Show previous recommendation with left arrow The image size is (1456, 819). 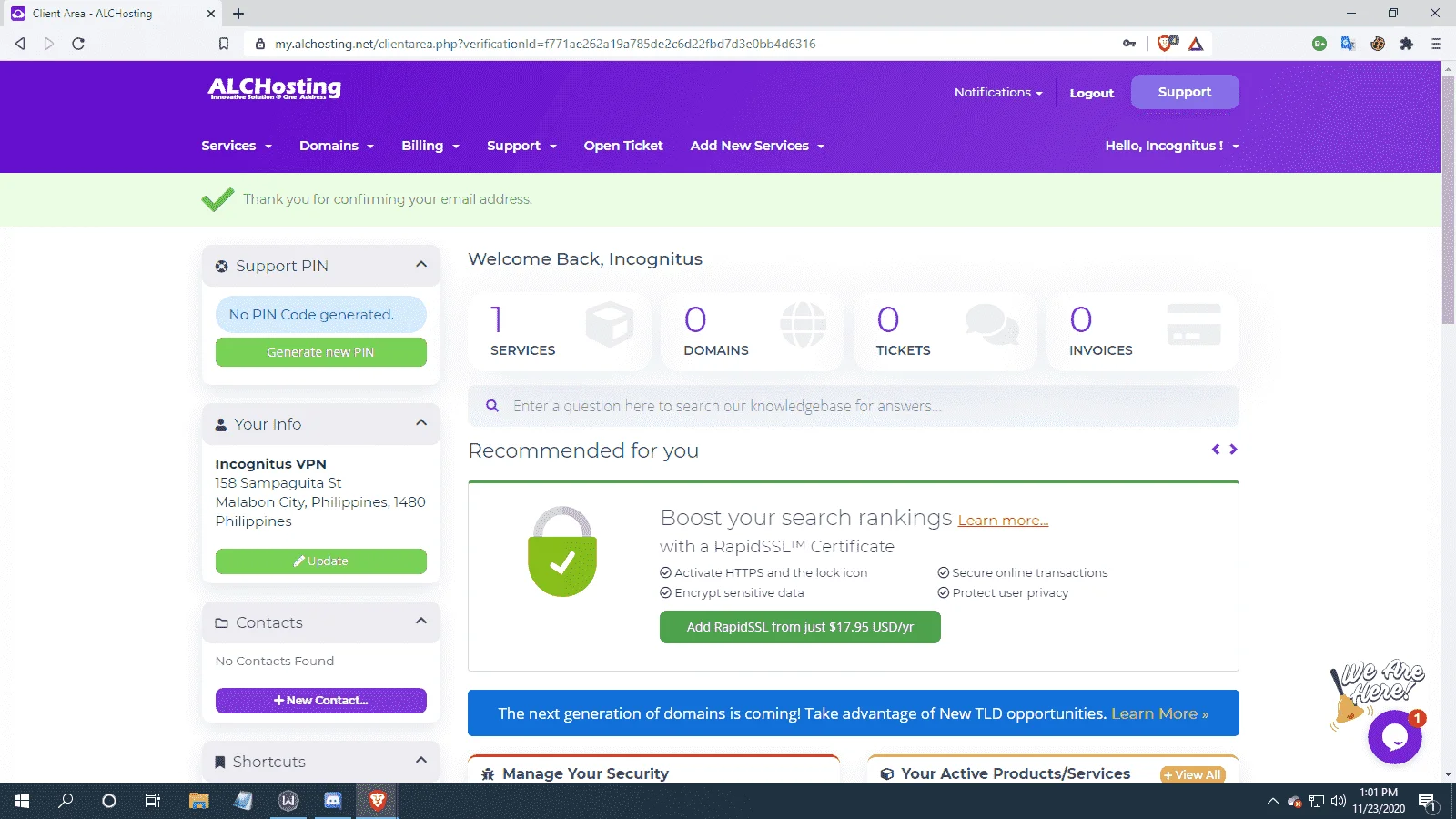pyautogui.click(x=1216, y=450)
